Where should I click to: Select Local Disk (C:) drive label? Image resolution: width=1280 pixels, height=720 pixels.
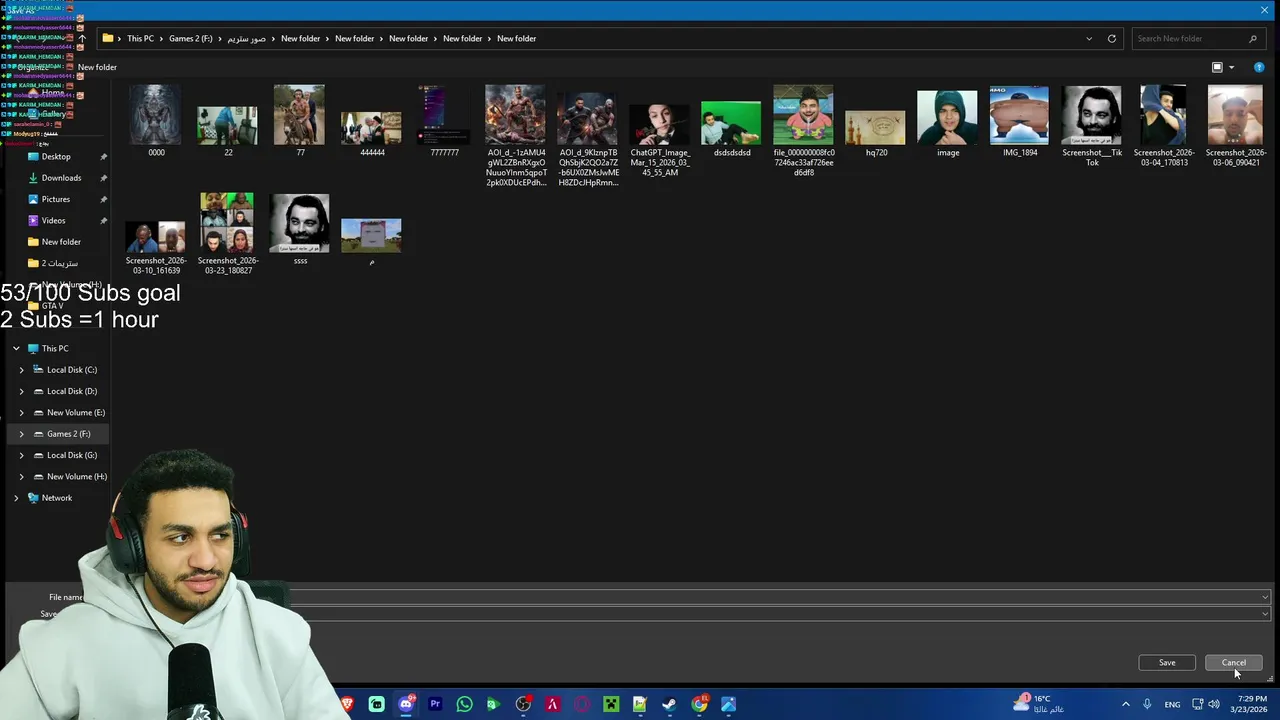(72, 370)
